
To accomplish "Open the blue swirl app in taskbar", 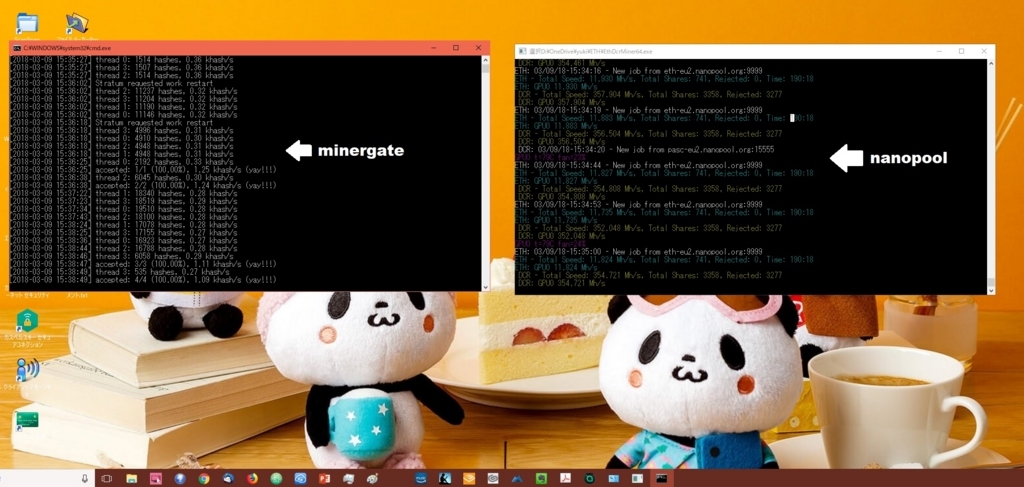I will 300,479.
